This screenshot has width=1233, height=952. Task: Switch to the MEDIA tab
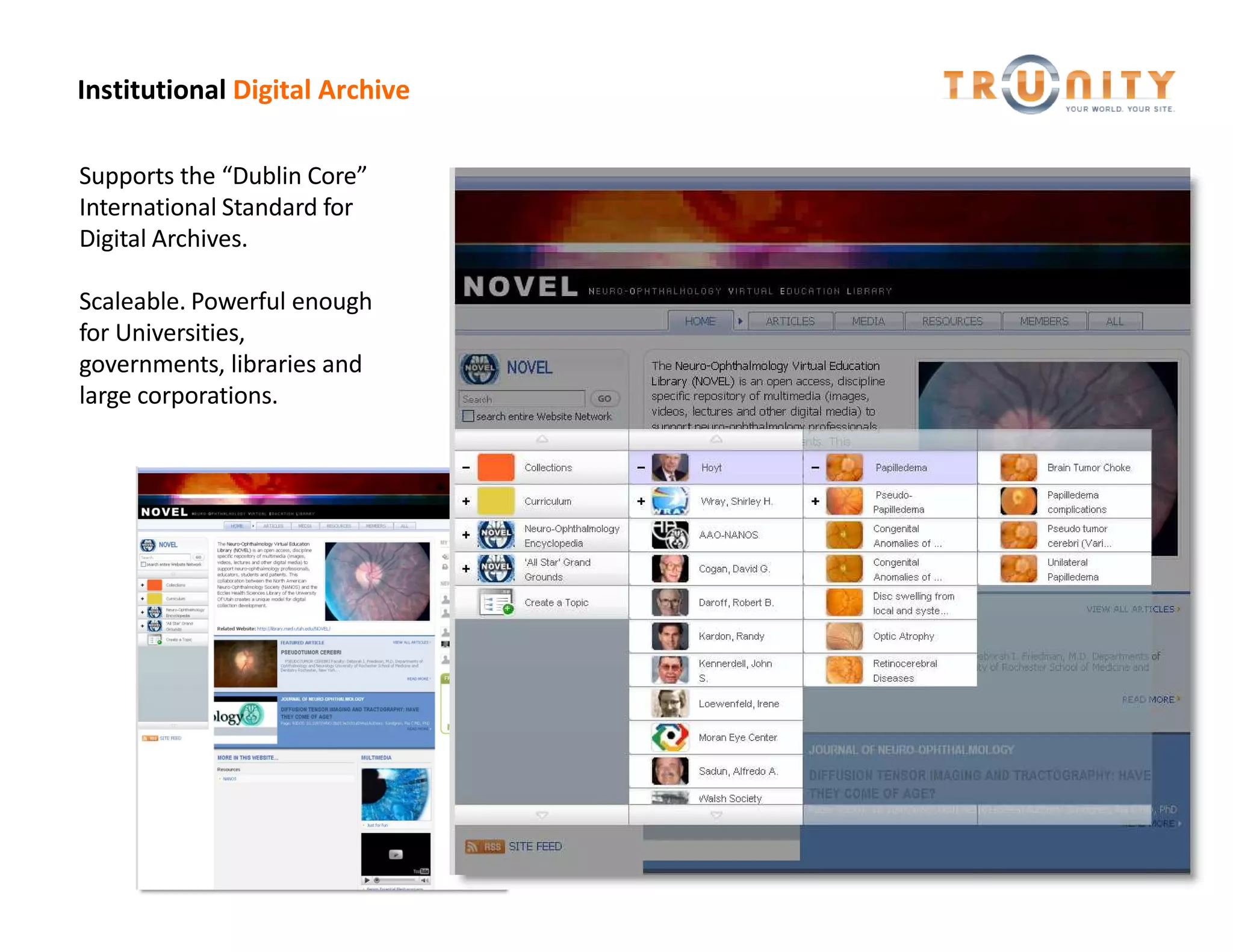(x=868, y=321)
